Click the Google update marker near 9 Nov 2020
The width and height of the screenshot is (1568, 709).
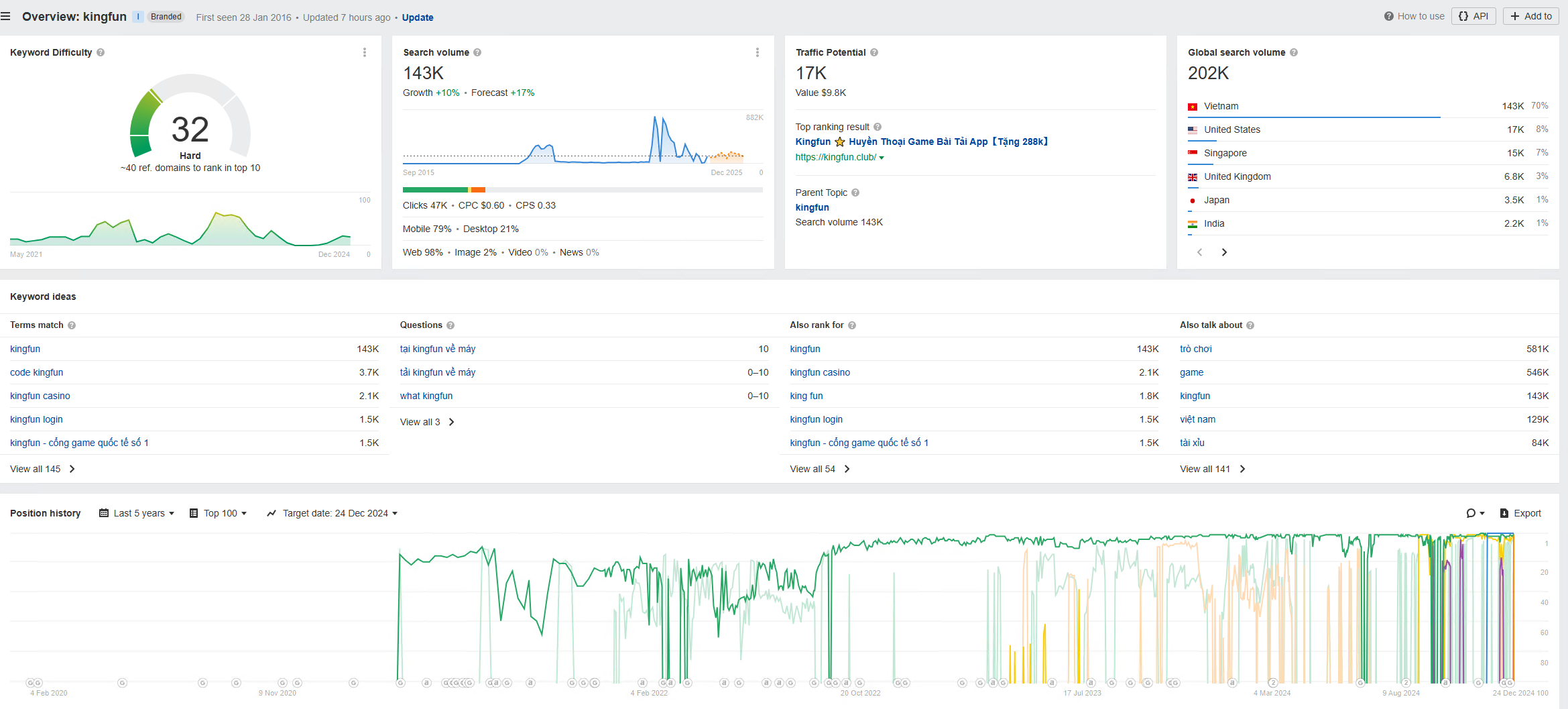(x=283, y=683)
